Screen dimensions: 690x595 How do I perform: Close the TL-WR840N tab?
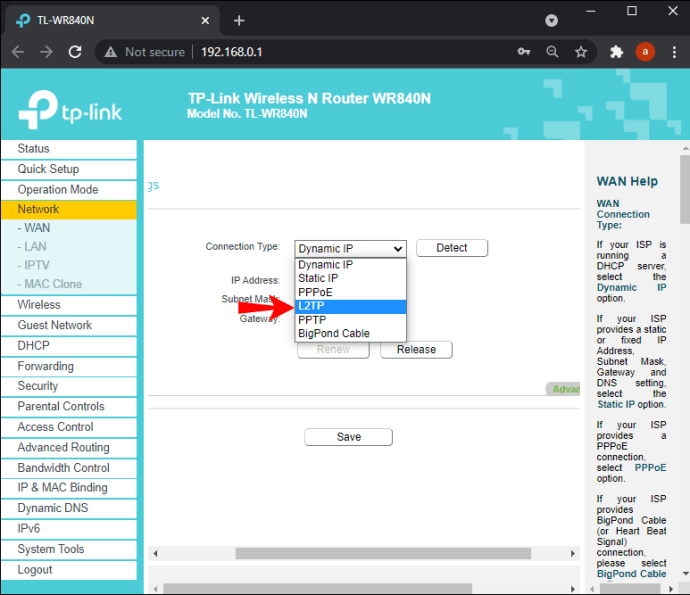(x=205, y=20)
